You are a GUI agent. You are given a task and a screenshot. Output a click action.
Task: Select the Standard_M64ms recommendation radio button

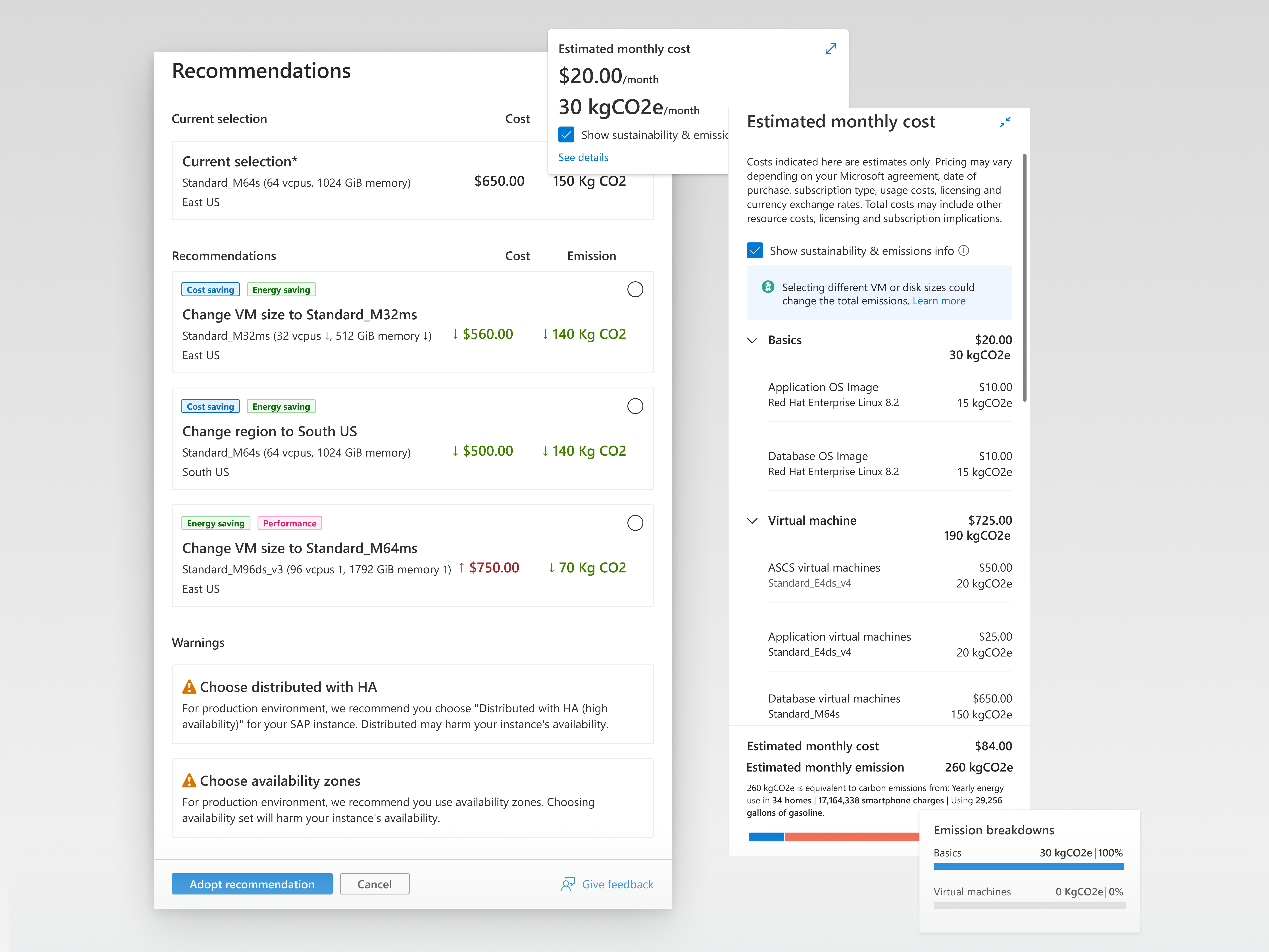[x=635, y=523]
